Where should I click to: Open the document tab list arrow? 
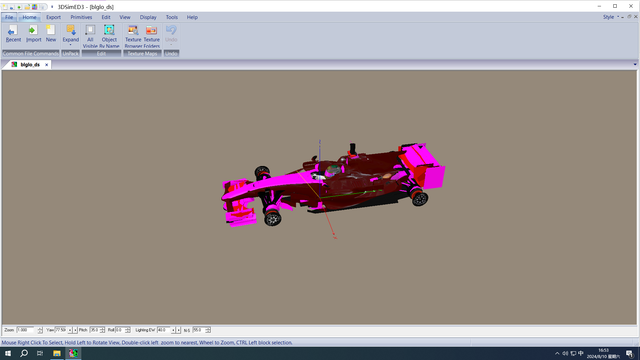635,64
